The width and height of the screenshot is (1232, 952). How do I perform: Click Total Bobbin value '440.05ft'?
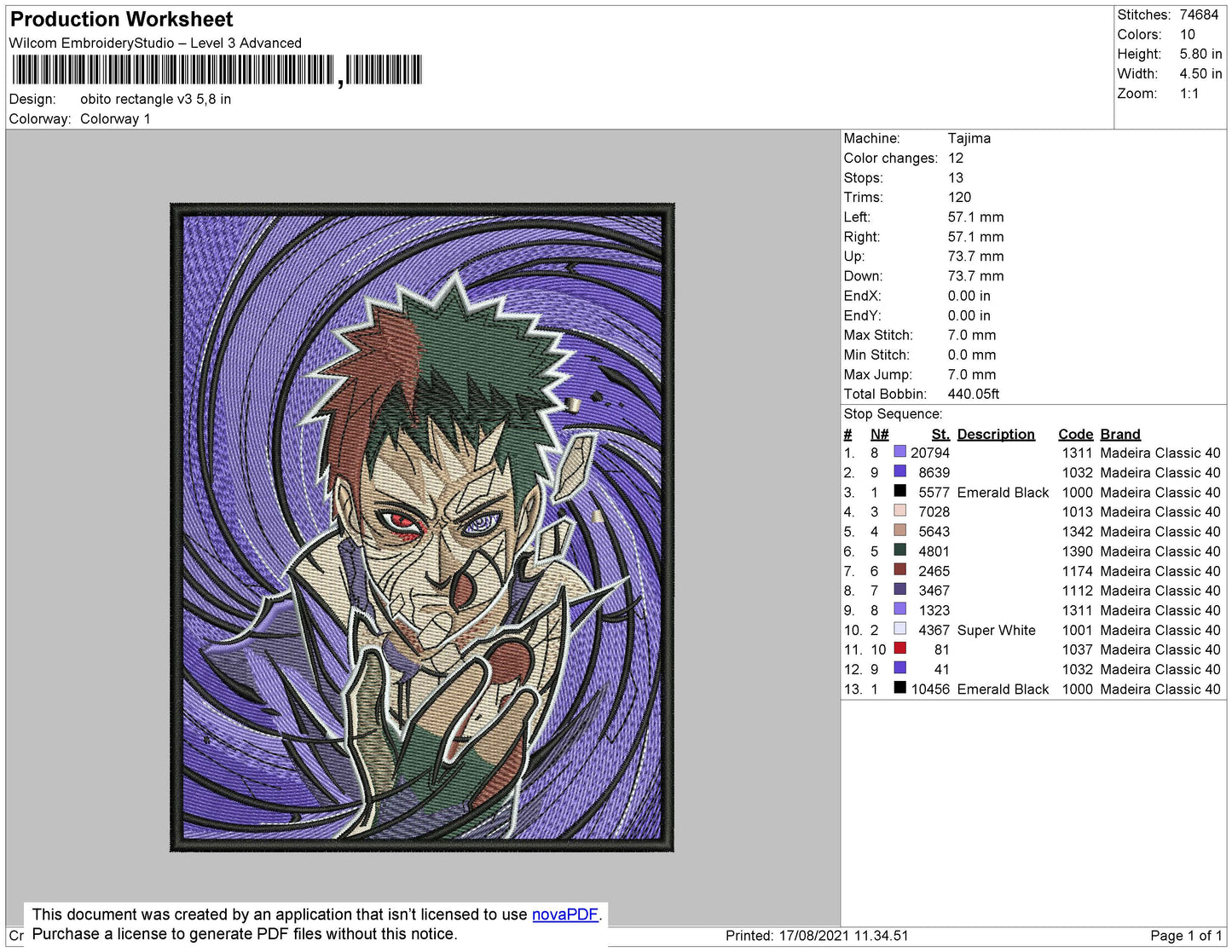pos(974,394)
